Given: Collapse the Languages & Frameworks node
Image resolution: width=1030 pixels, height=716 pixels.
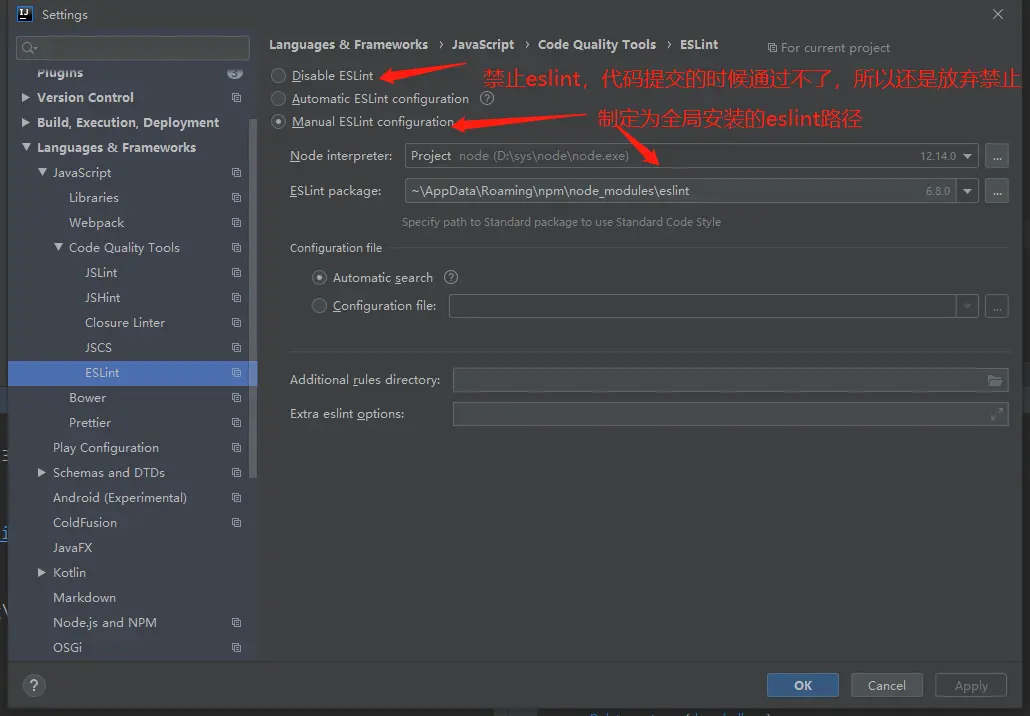Looking at the screenshot, I should pos(26,147).
